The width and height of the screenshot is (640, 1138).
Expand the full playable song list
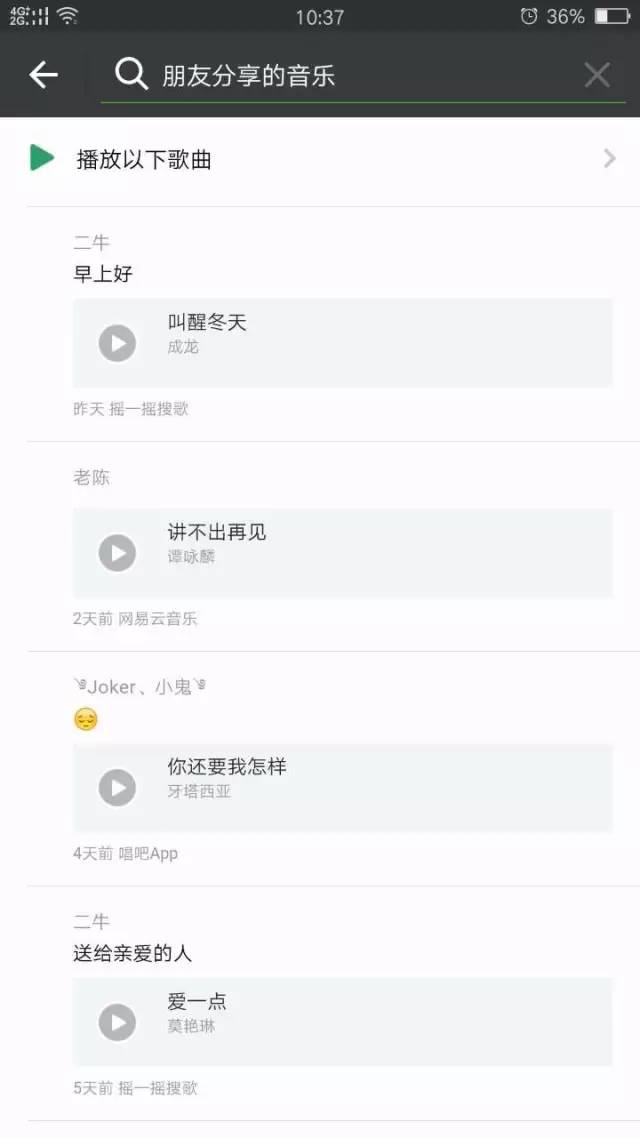(x=610, y=158)
